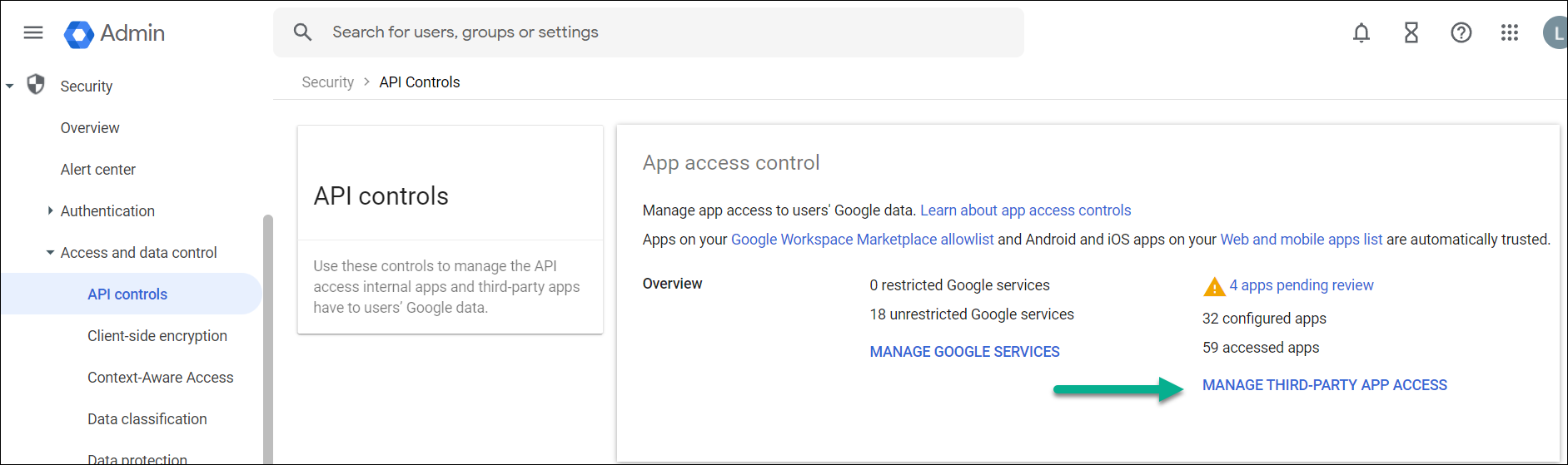Click MANAGE THIRD-PARTY APP ACCESS
The width and height of the screenshot is (1568, 465).
pos(1325,385)
